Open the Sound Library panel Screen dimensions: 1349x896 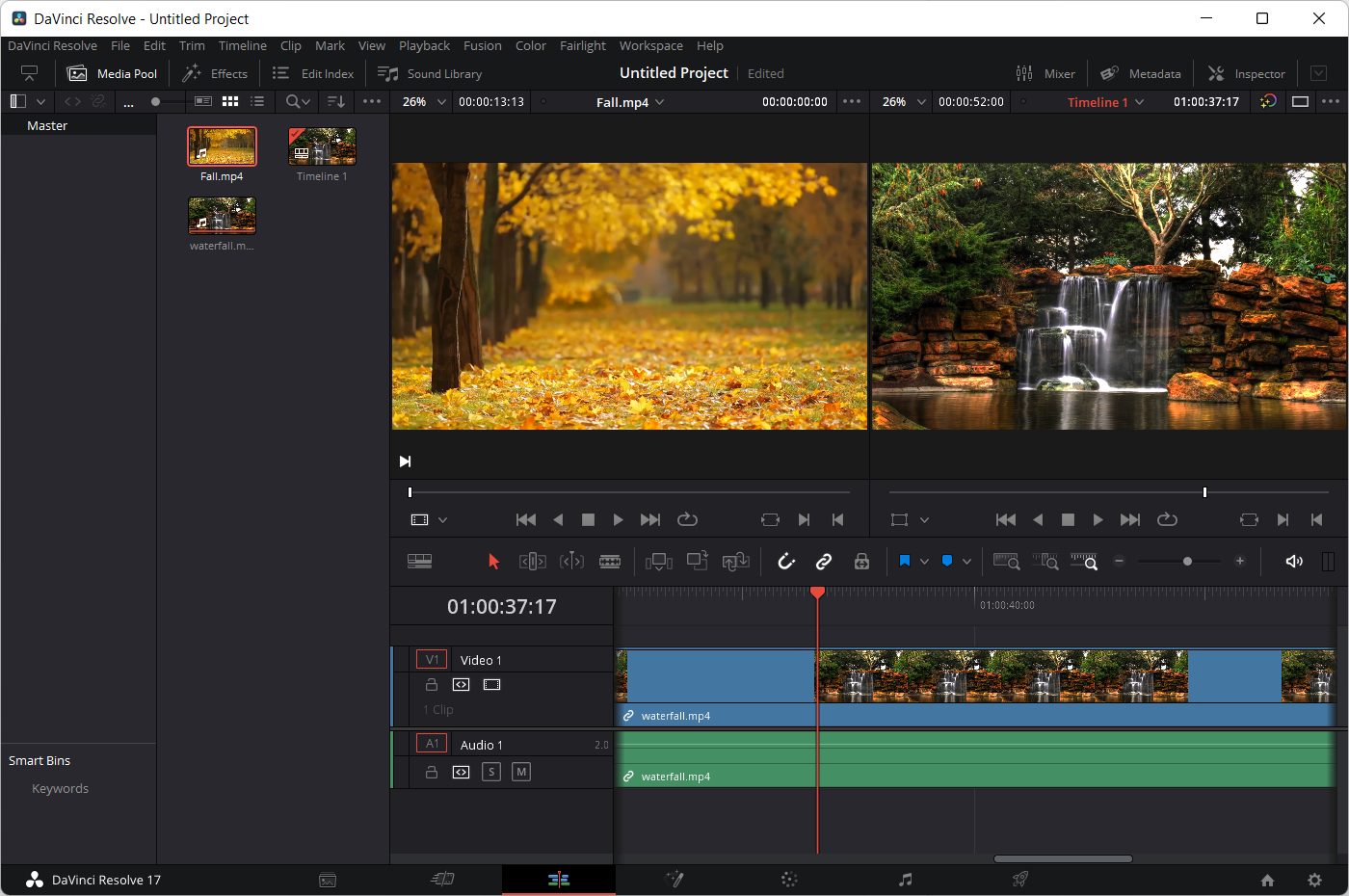coord(430,73)
